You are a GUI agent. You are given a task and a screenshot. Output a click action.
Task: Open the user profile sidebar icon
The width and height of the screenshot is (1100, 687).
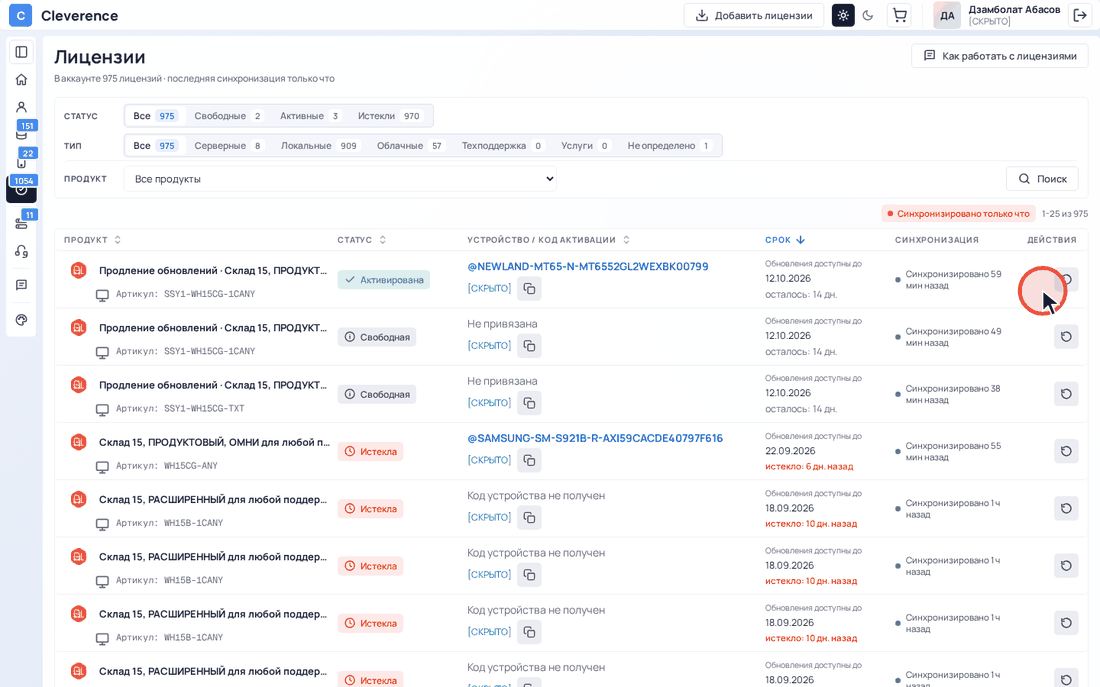pos(21,107)
